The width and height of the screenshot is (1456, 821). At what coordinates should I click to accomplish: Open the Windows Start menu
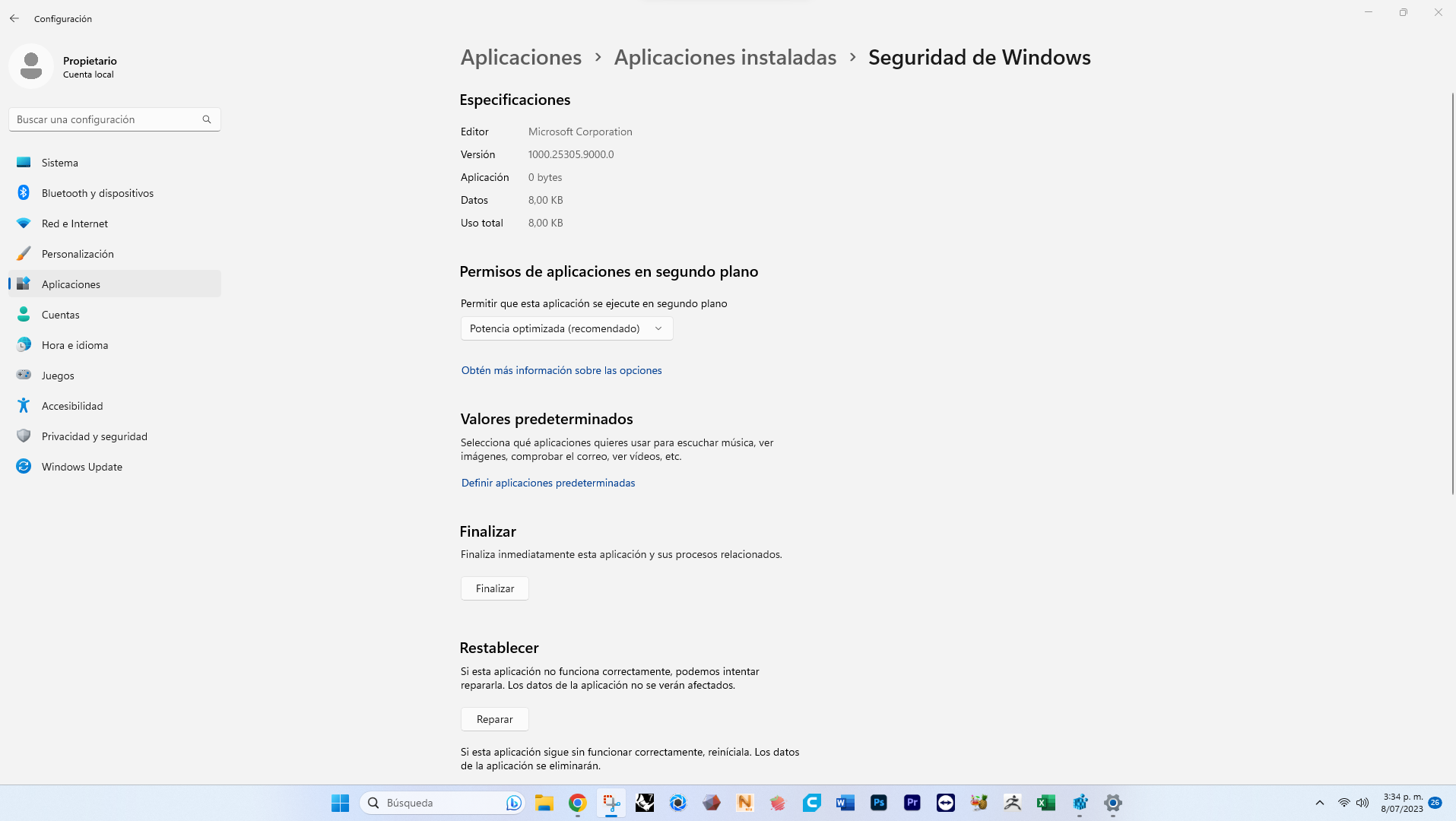(340, 803)
